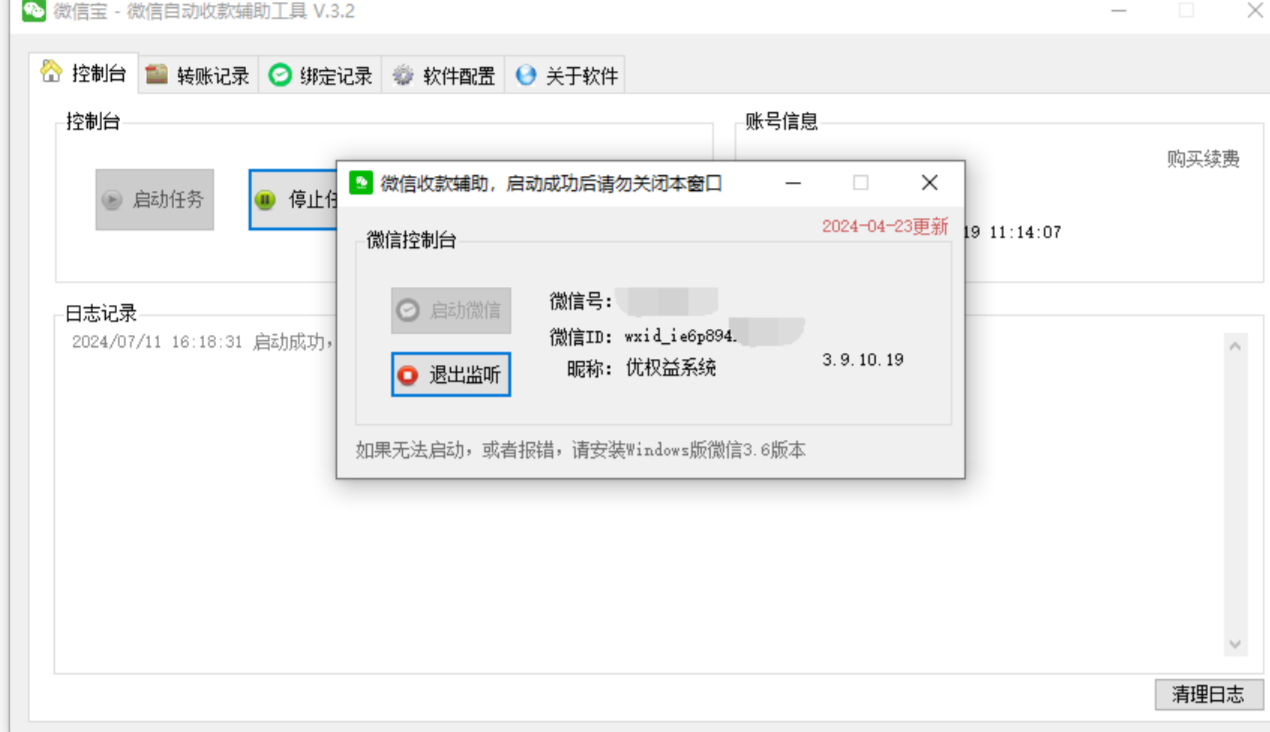
Task: Click the globe icon on 关于软件 tab
Action: [x=525, y=75]
